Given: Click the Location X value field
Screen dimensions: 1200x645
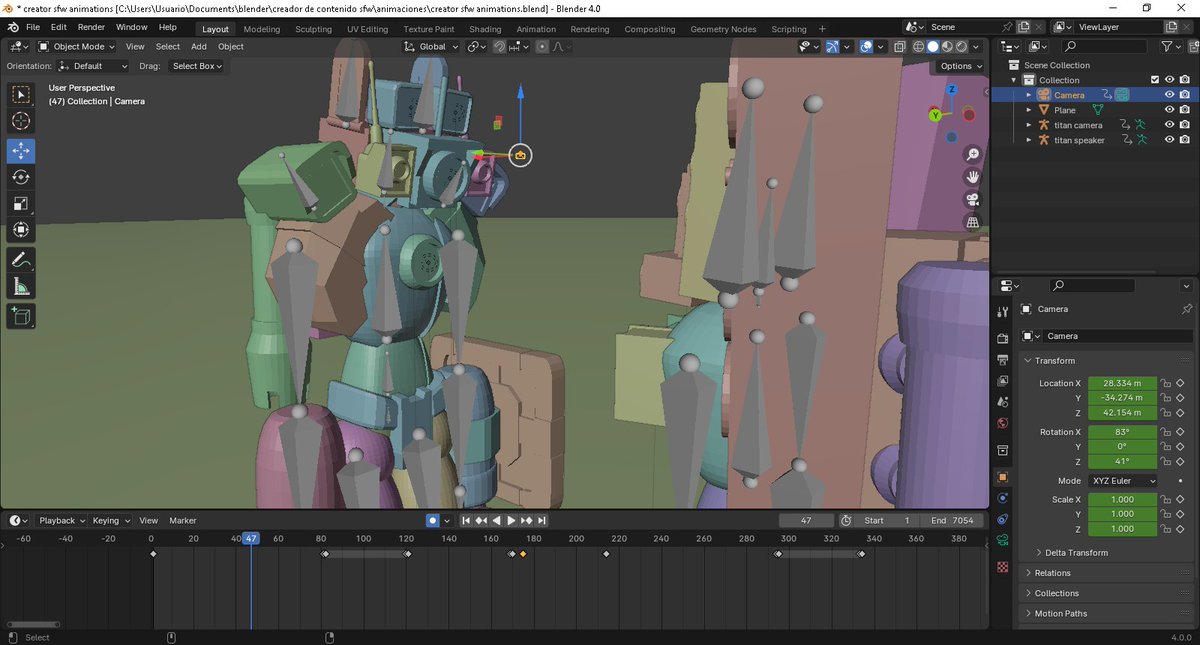Looking at the screenshot, I should 1122,383.
